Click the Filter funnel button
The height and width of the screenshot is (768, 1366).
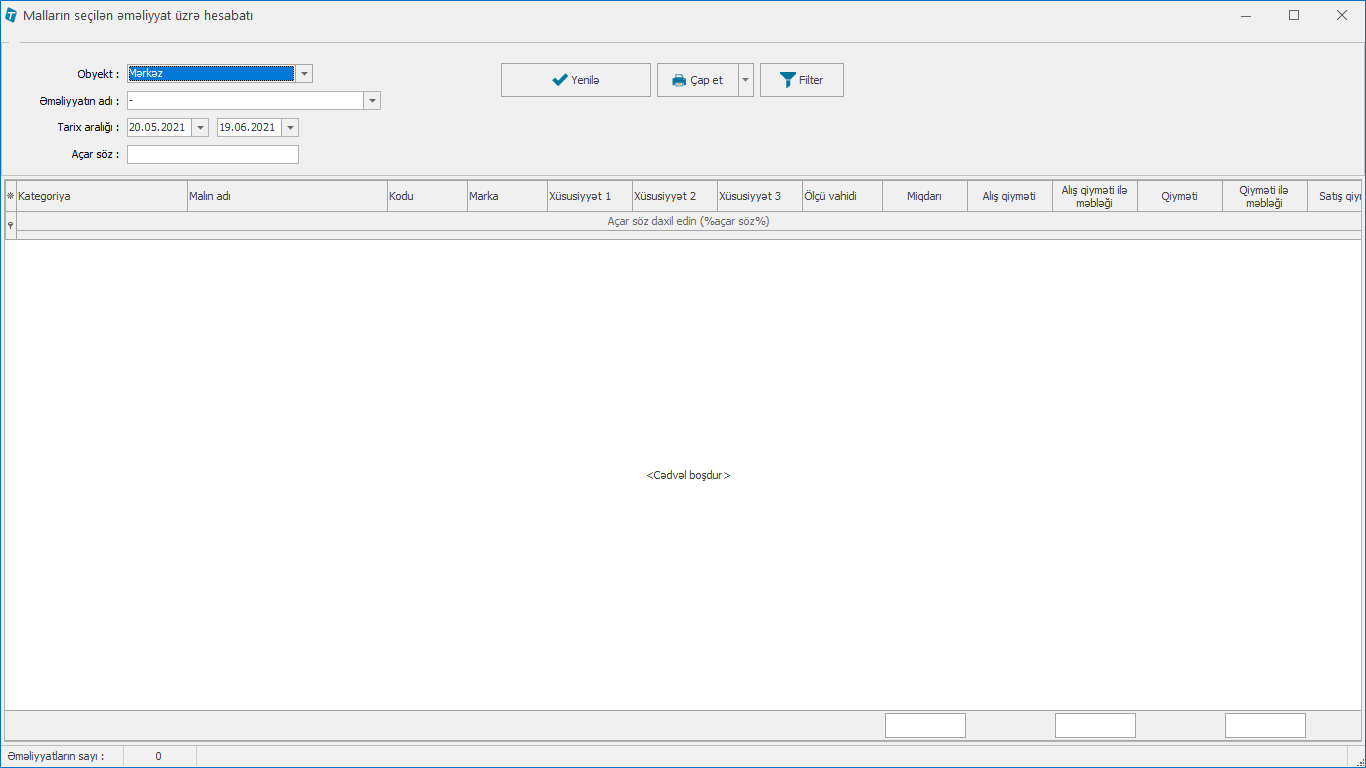coord(801,80)
